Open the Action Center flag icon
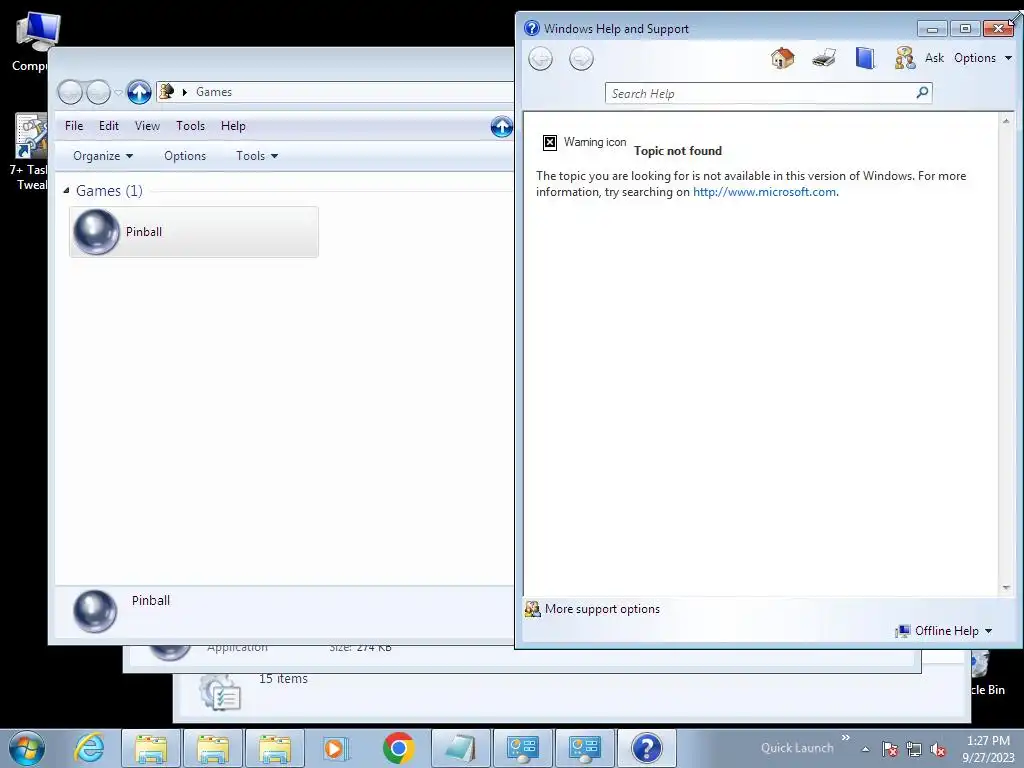Viewport: 1024px width, 768px height. coord(889,750)
